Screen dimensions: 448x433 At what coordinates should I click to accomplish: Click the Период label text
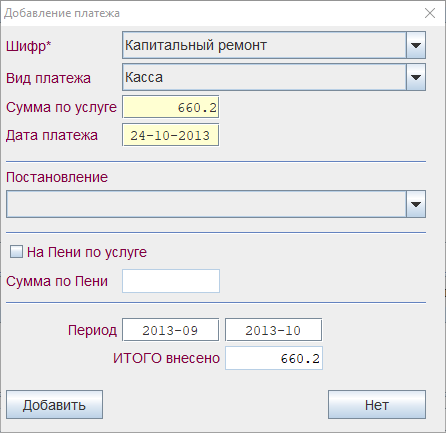click(x=92, y=330)
